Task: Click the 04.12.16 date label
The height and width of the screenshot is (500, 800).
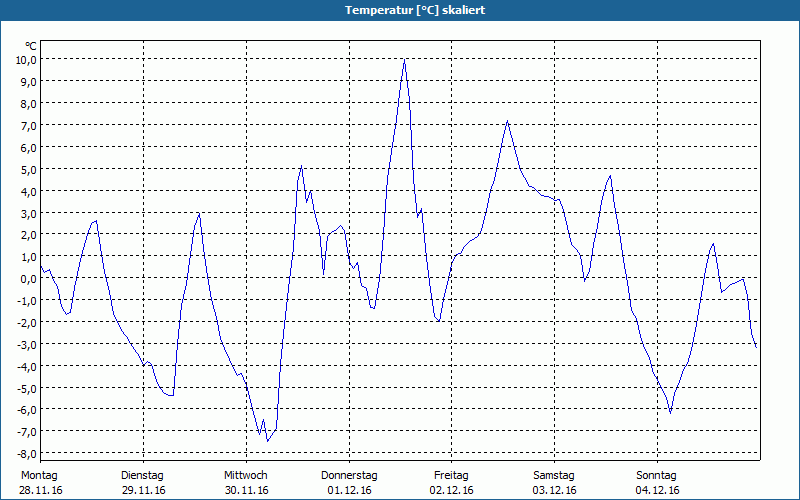Action: pos(658,490)
